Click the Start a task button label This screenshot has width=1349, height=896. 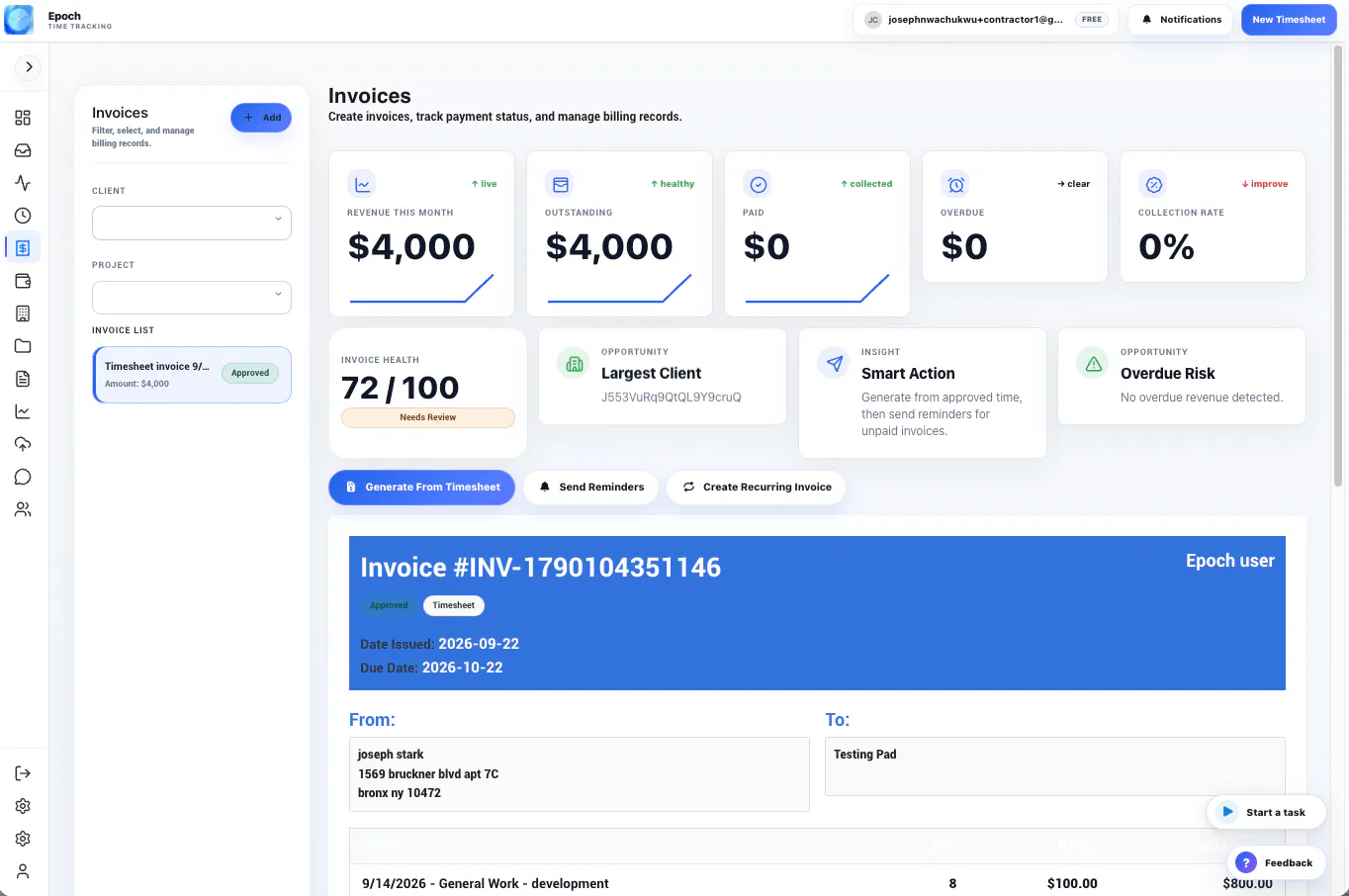1276,813
